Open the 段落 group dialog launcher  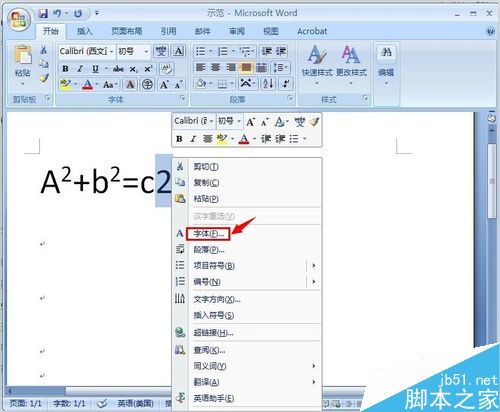click(290, 98)
